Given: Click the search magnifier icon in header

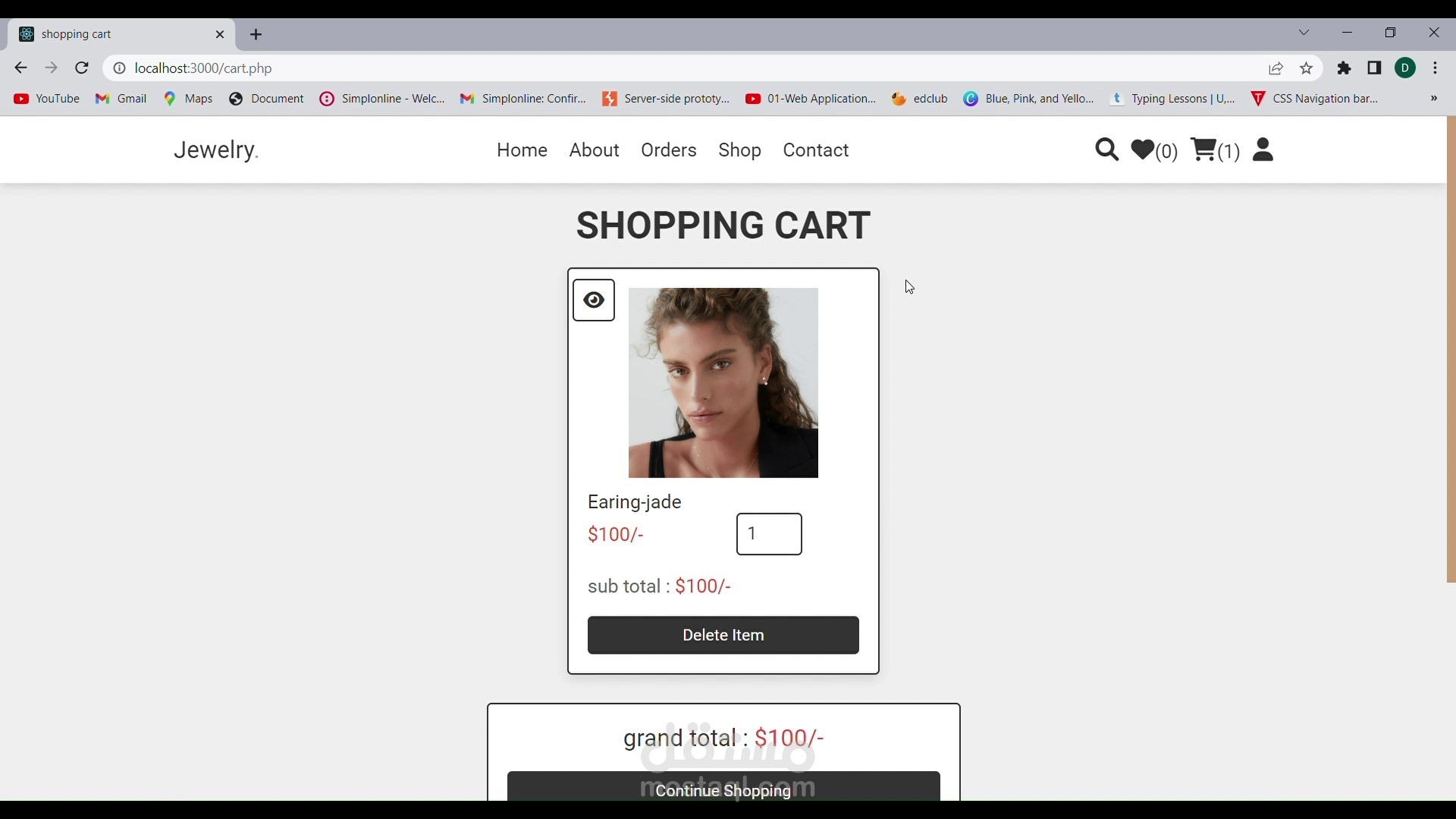Looking at the screenshot, I should click(x=1106, y=150).
